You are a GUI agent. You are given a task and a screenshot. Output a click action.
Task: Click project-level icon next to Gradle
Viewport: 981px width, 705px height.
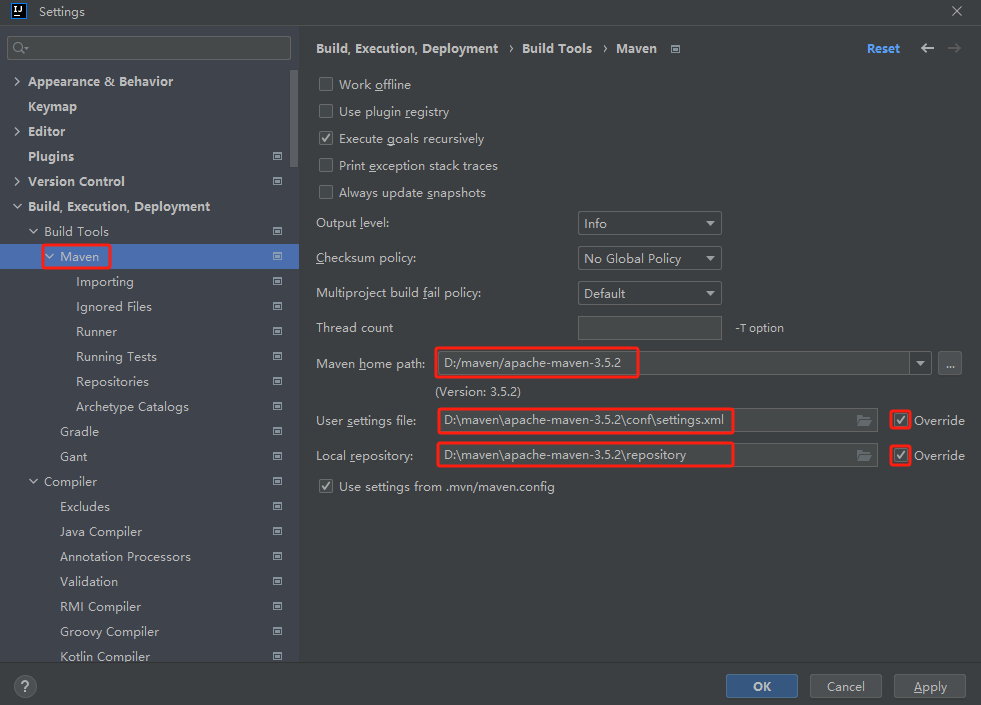pyautogui.click(x=277, y=432)
